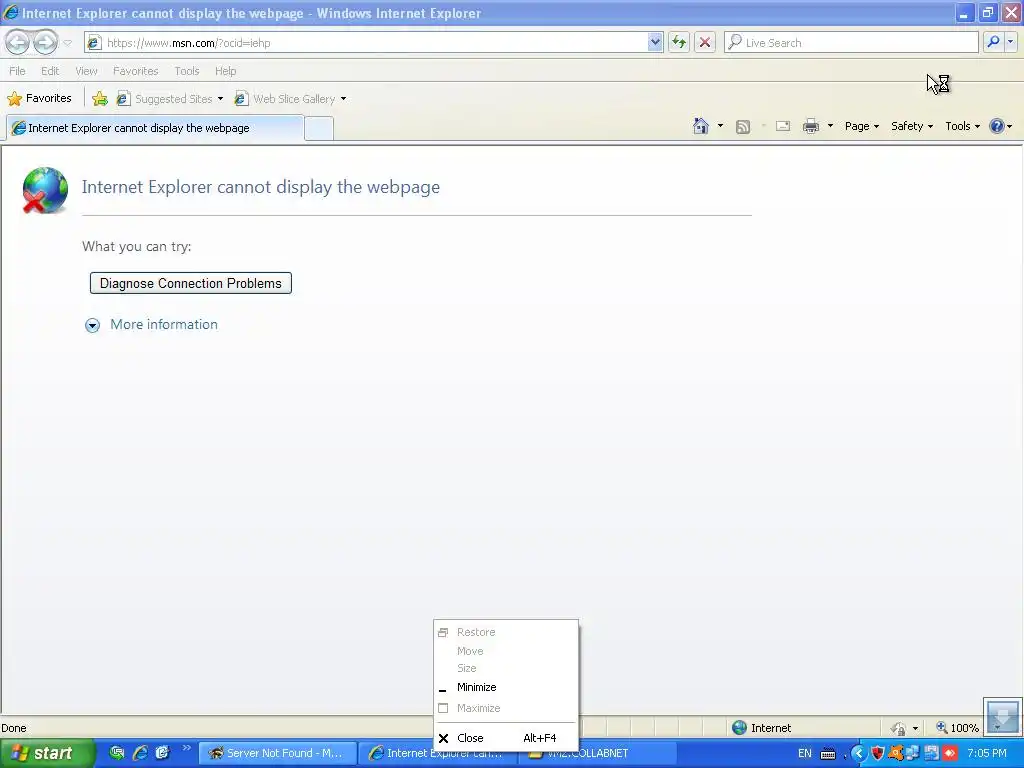Open the File menu
The width and height of the screenshot is (1024, 768).
pos(17,71)
